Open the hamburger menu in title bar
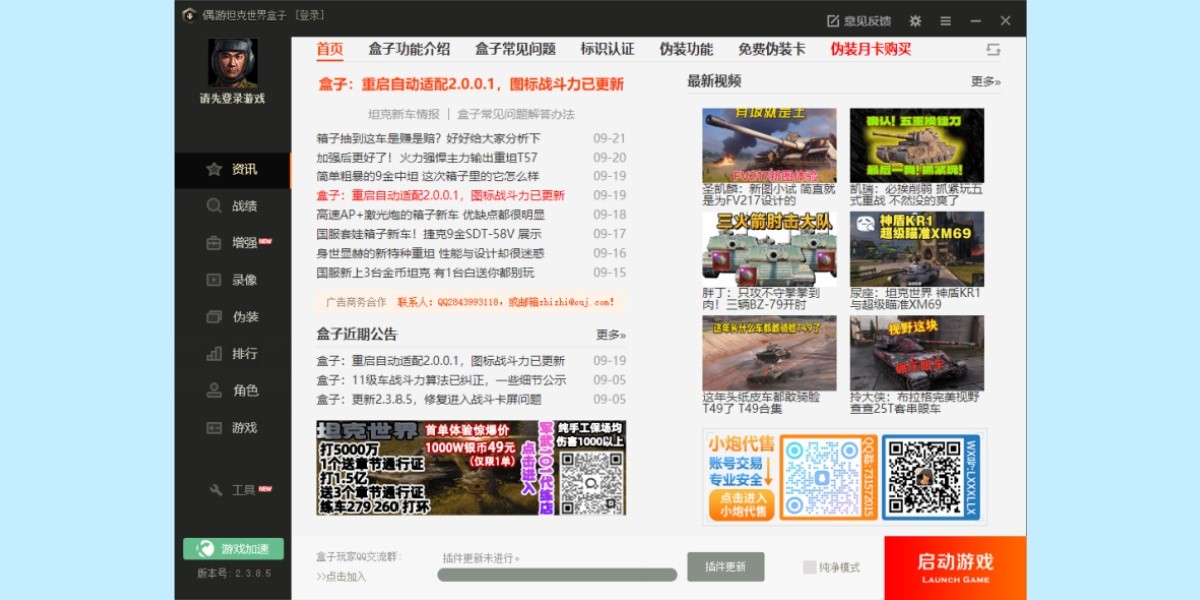 point(946,20)
